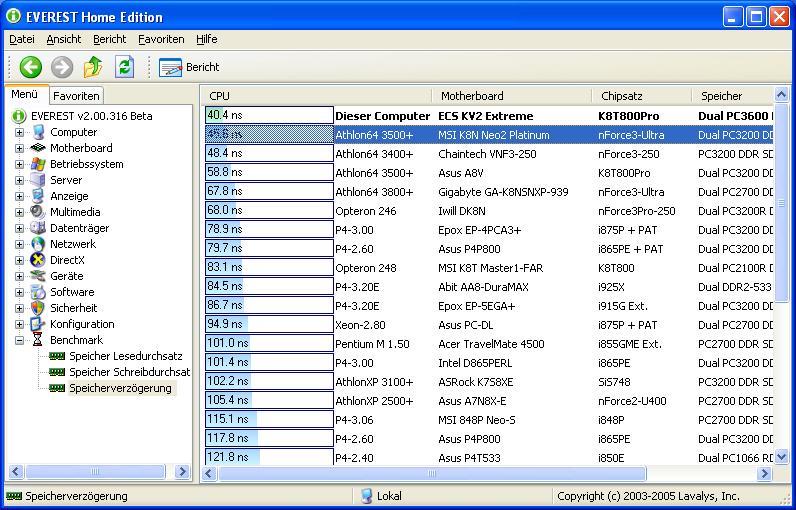
Task: Select the Anzeige monitor icon
Action: coord(38,196)
